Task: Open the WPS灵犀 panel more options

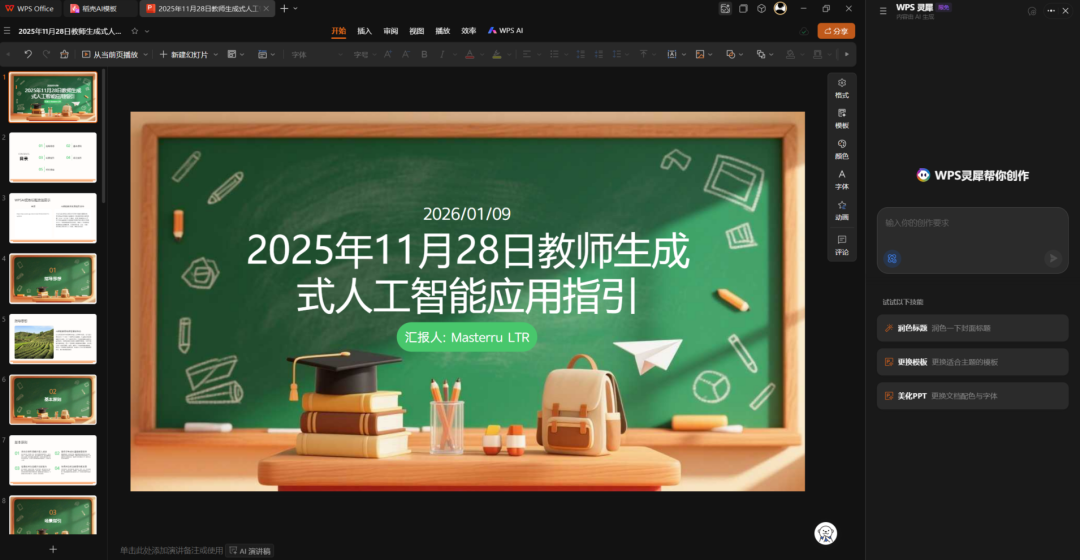Action: (1050, 10)
